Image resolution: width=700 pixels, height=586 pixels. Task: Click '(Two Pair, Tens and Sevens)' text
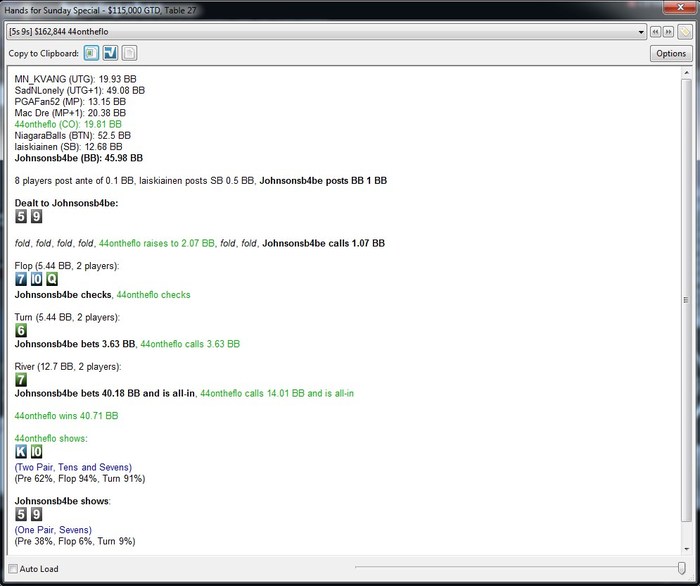[x=73, y=467]
